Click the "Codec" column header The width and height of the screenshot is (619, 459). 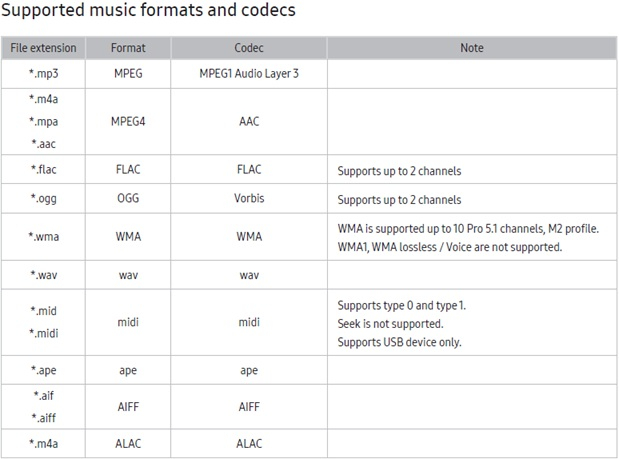point(249,48)
